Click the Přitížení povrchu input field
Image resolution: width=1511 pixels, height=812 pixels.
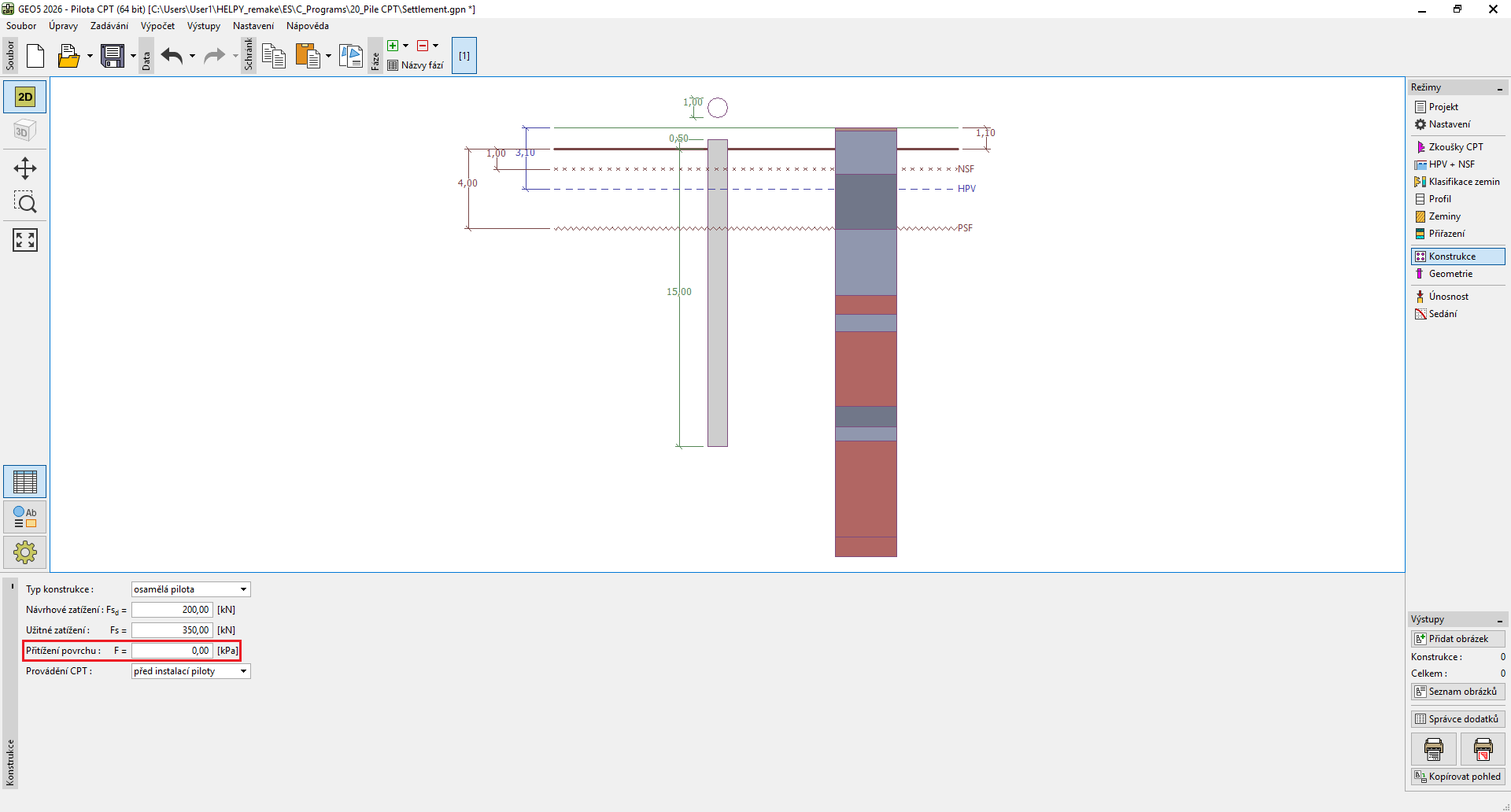coord(172,651)
